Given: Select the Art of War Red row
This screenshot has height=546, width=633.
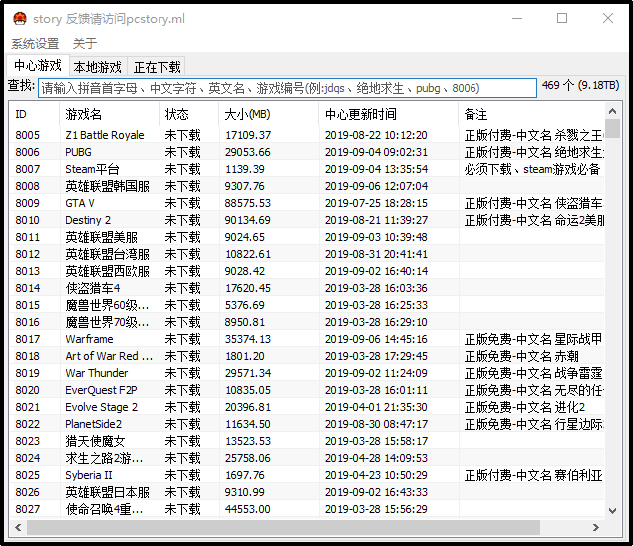Looking at the screenshot, I should [x=307, y=356].
